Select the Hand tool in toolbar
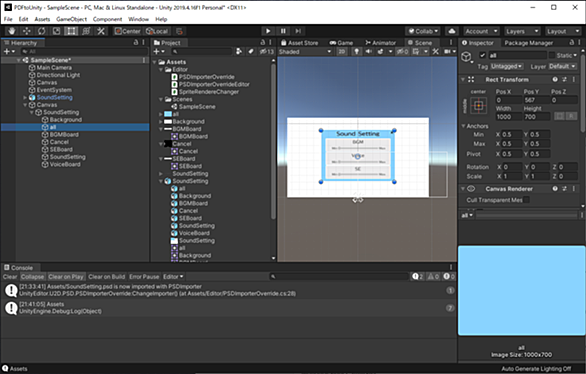This screenshot has width=586, height=374. (x=12, y=31)
